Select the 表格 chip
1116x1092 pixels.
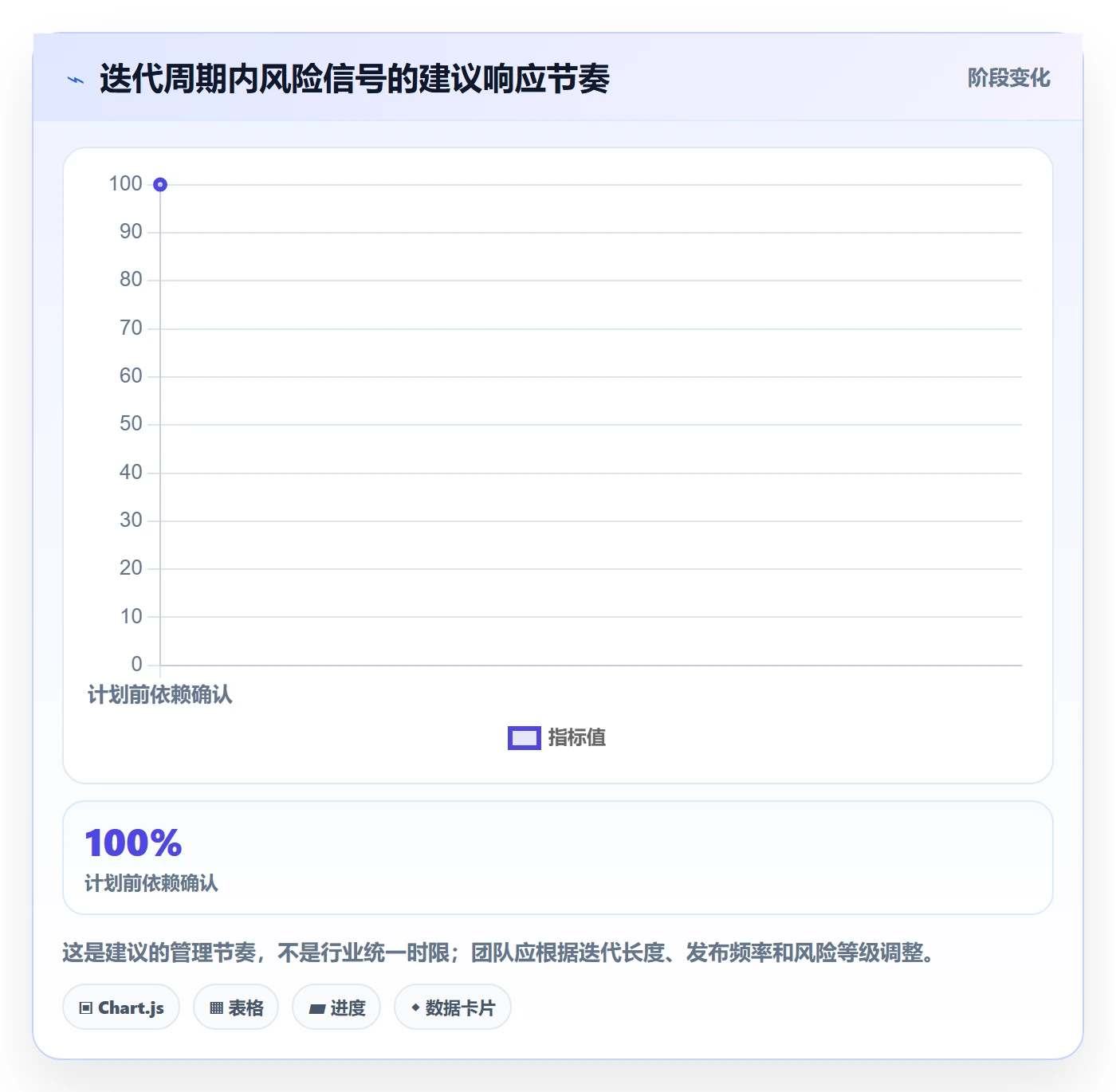(236, 1008)
